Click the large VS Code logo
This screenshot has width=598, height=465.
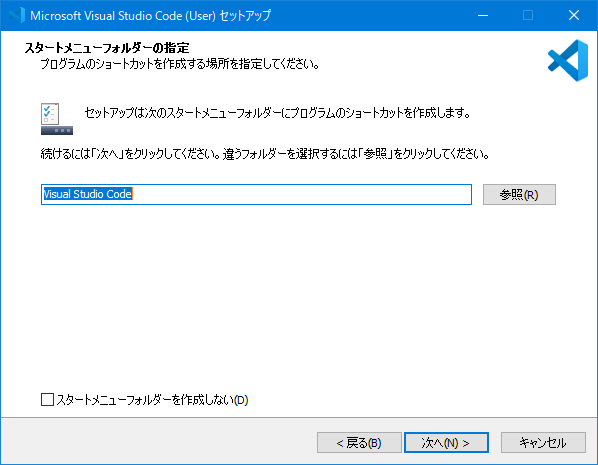click(x=568, y=60)
